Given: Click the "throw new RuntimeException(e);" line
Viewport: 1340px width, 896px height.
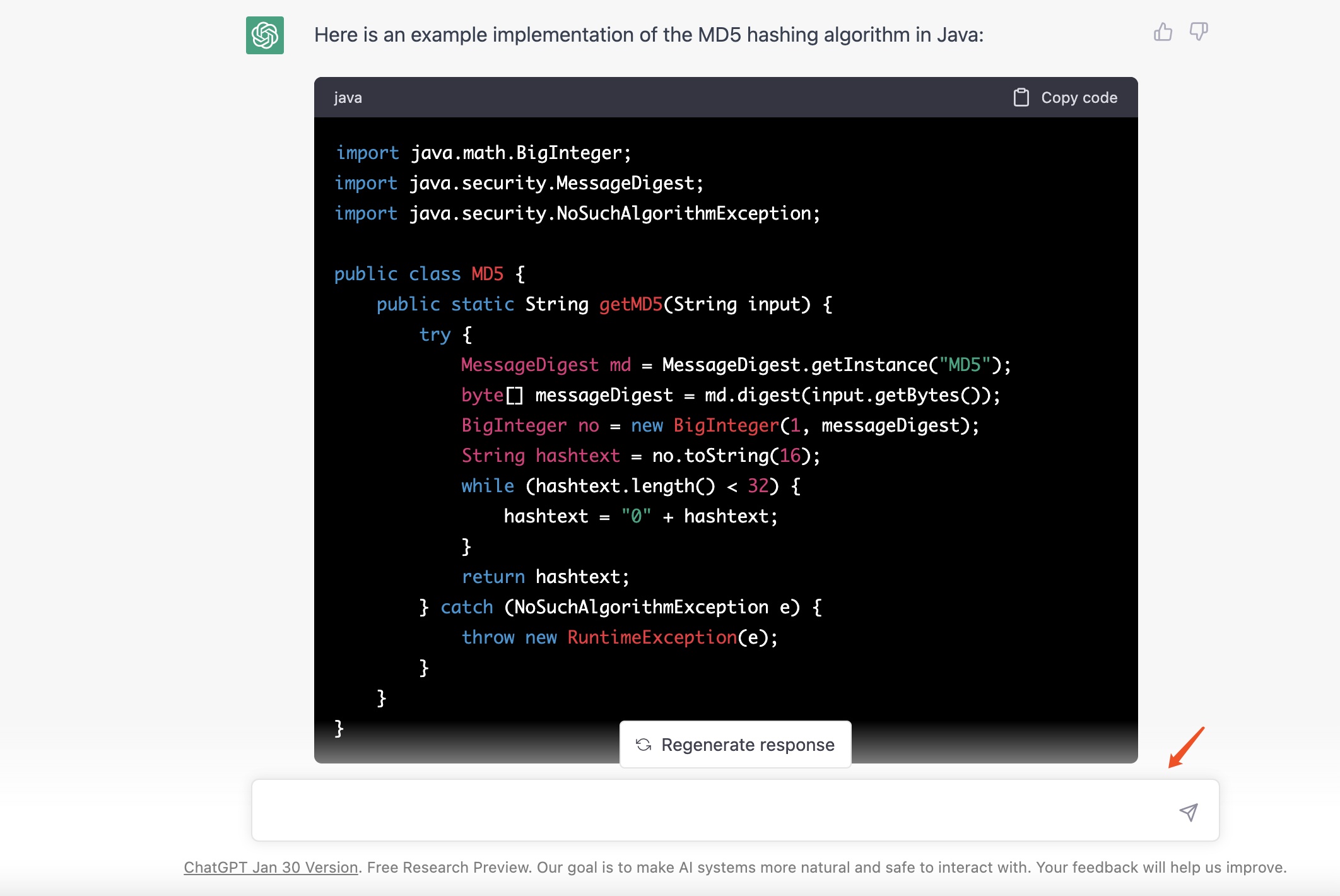Looking at the screenshot, I should click(620, 637).
